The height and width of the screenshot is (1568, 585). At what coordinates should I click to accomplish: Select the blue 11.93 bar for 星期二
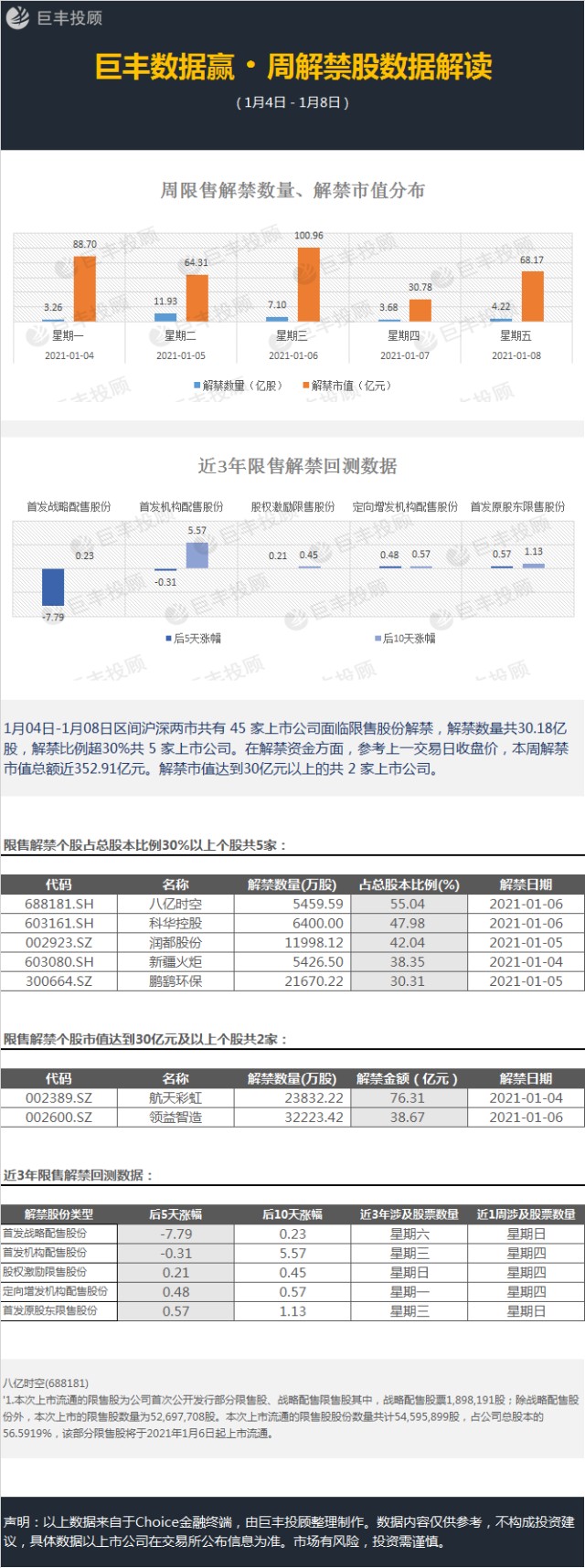pos(165,317)
